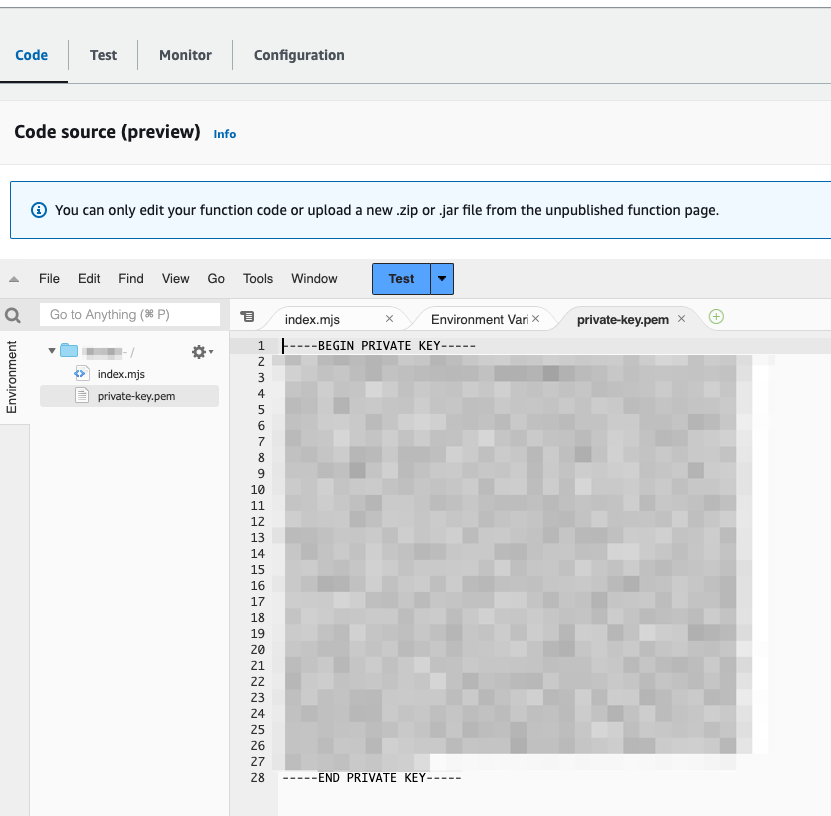The image size is (831, 816).
Task: Open the Test button dropdown arrow
Action: 442,279
